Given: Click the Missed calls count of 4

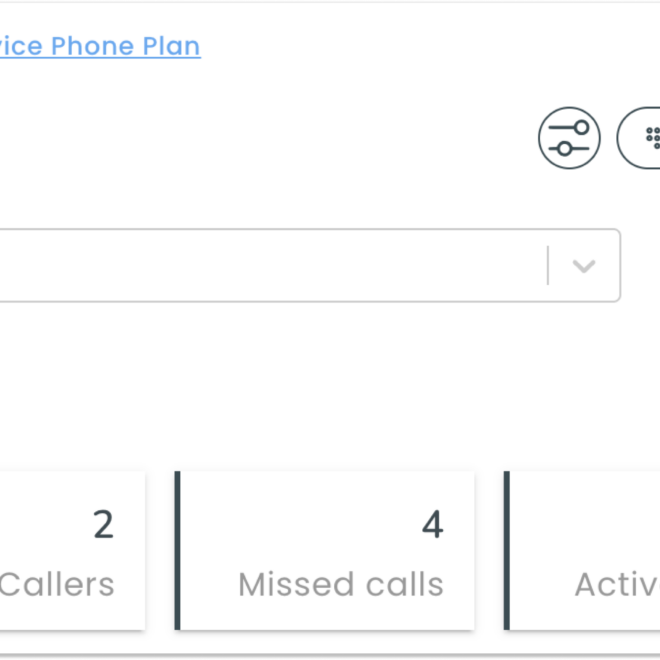Looking at the screenshot, I should coord(432,525).
